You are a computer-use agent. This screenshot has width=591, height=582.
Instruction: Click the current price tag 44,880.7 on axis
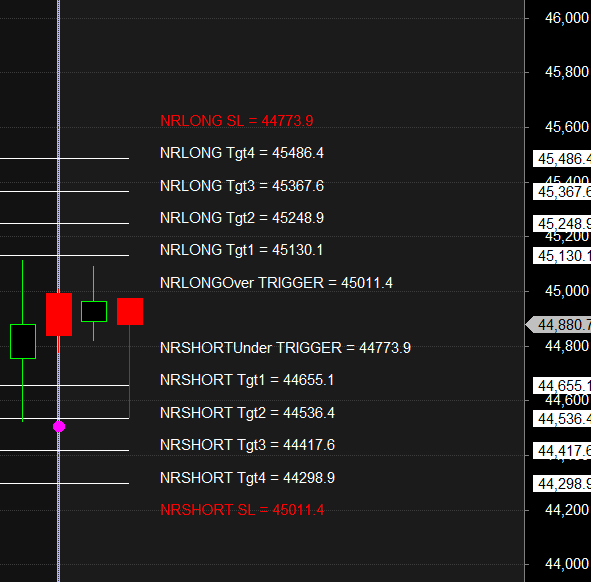point(559,325)
